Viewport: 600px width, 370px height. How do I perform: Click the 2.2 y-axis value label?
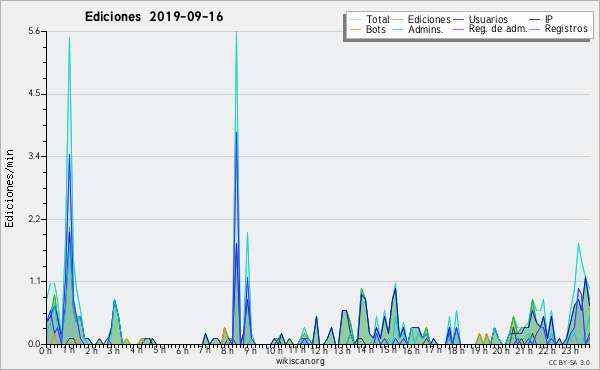tap(34, 219)
